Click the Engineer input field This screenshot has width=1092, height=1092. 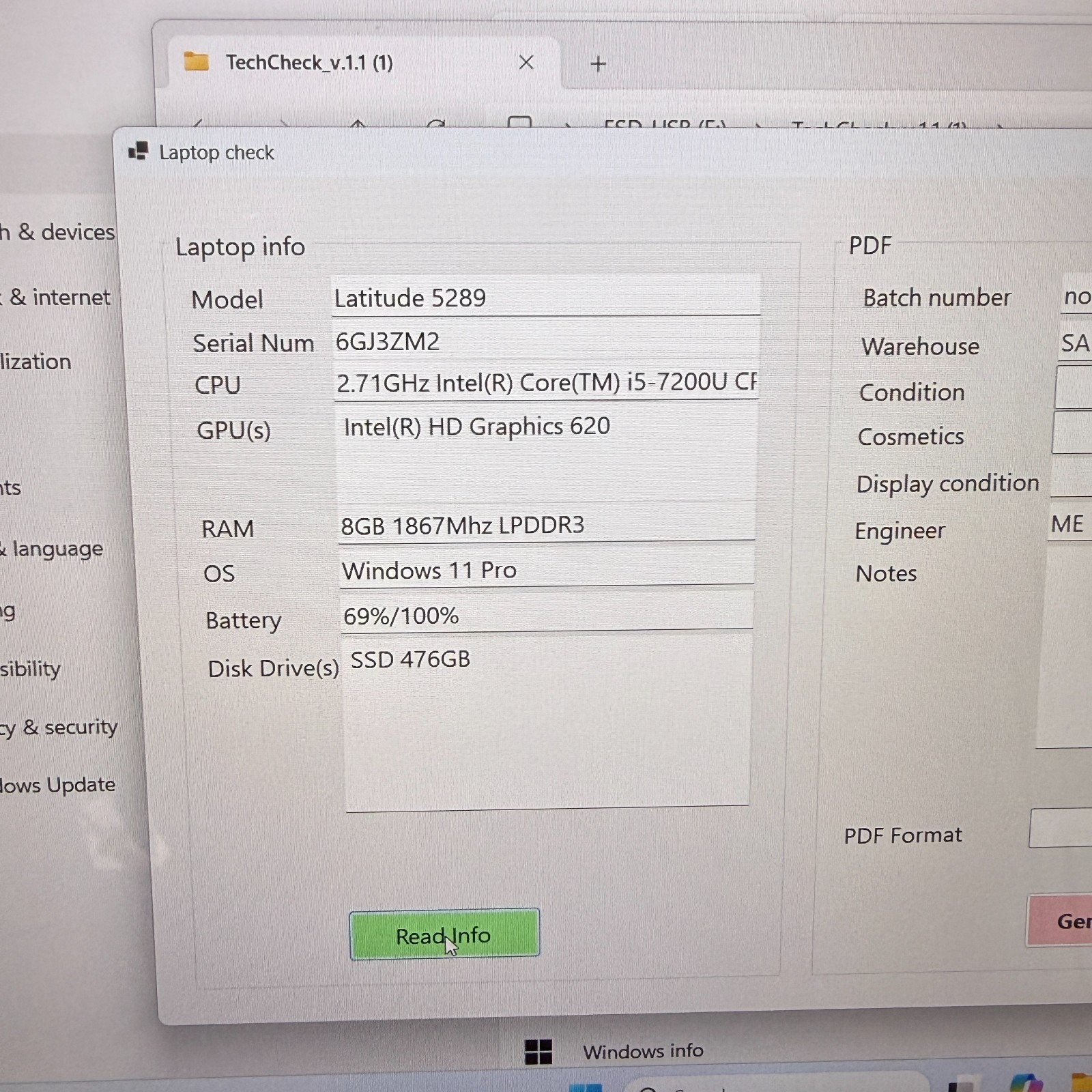pyautogui.click(x=1069, y=524)
